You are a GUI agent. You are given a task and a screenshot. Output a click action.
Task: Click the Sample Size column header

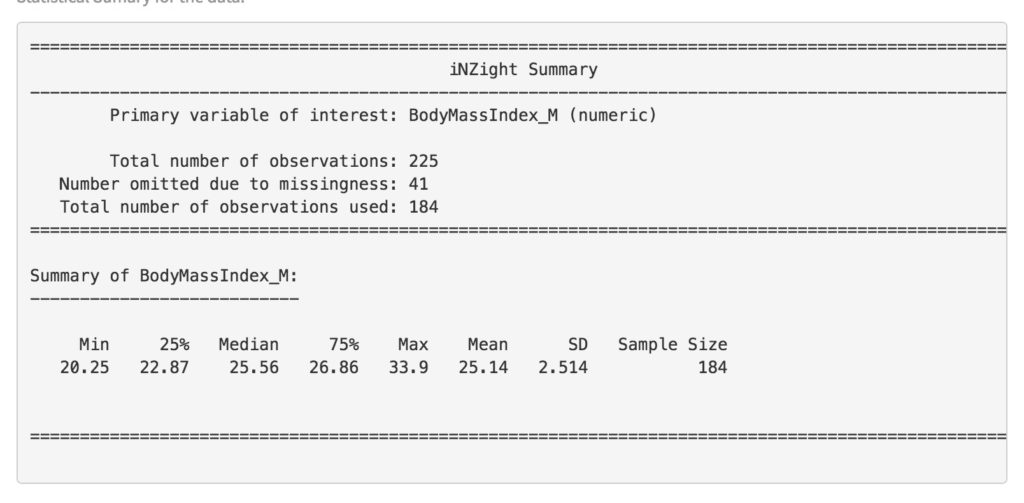pos(673,344)
